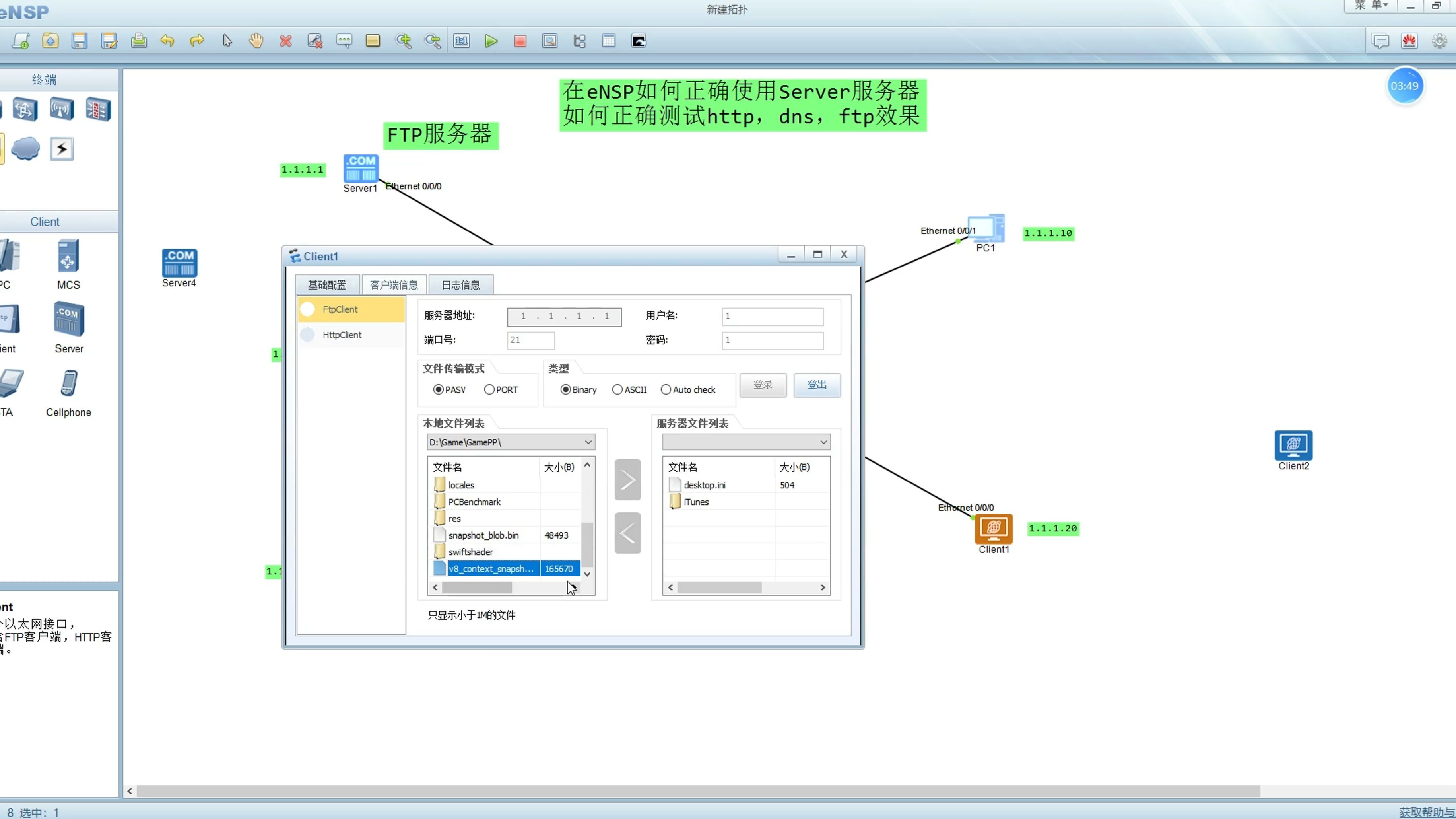Click the 获取帮助 link in status bar

click(1427, 812)
